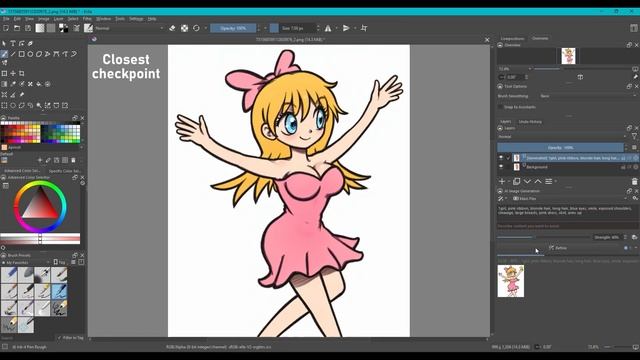The image size is (640, 360).
Task: Toggle Preserve Alpha
Action: tap(184, 28)
